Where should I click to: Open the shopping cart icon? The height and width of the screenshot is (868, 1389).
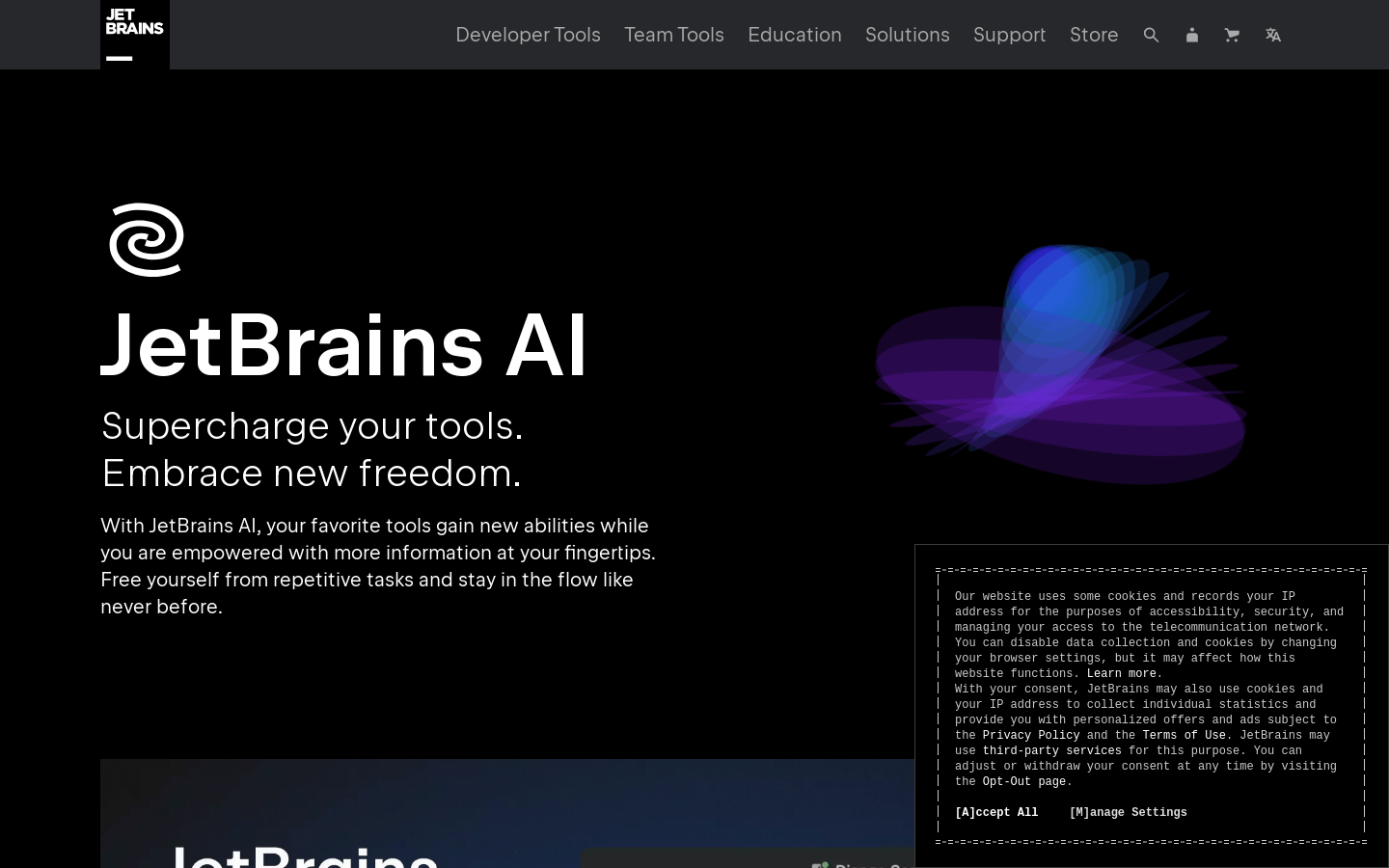click(x=1232, y=35)
